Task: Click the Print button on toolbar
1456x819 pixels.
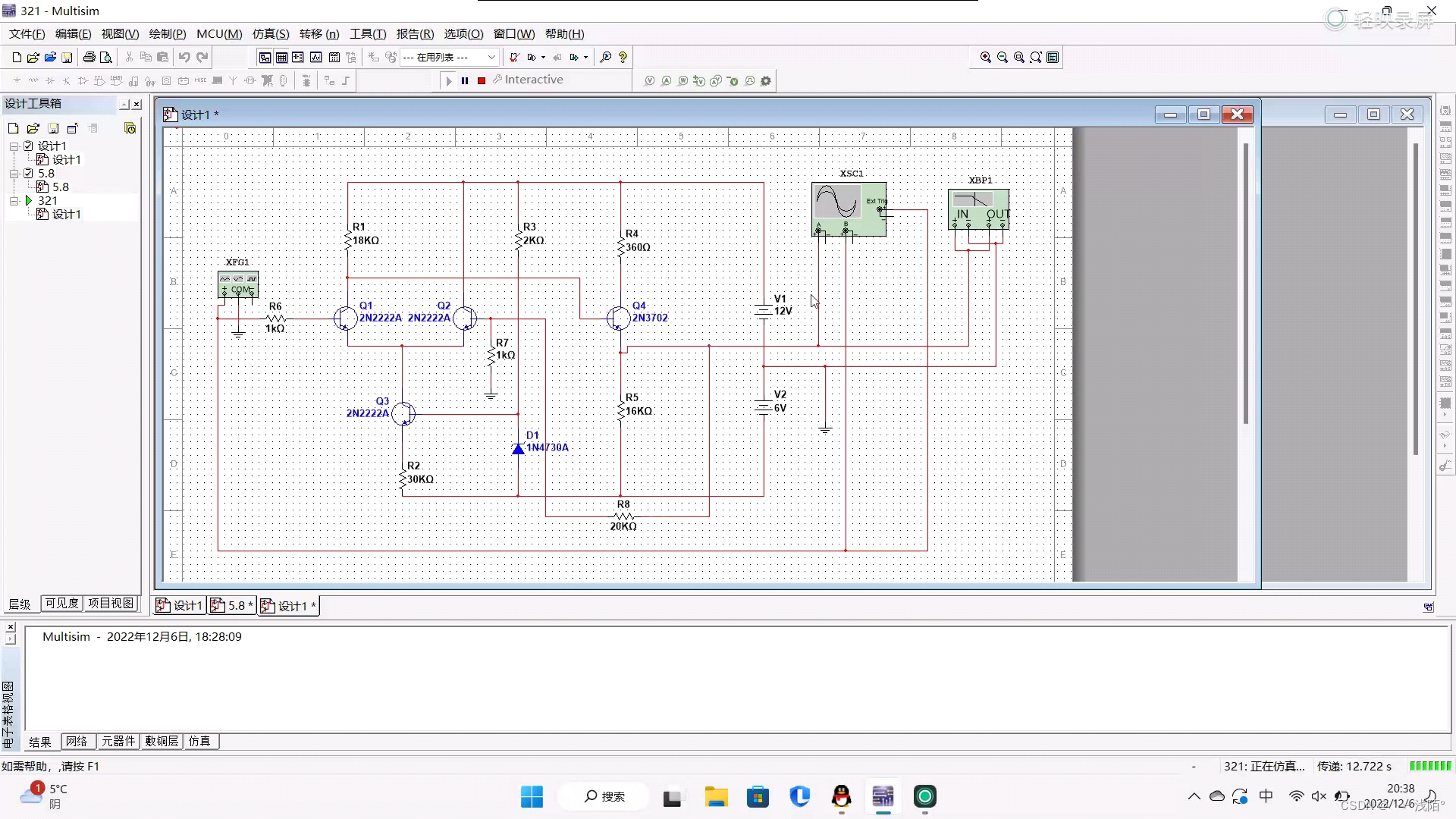Action: 89,57
